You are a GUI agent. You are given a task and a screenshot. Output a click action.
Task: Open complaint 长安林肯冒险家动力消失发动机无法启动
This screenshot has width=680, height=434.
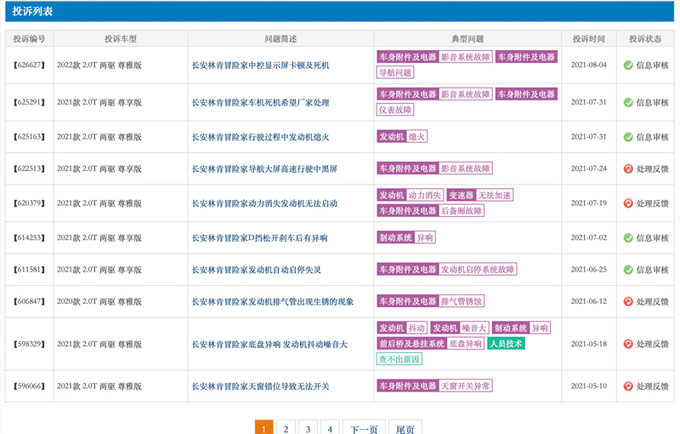tap(265, 203)
